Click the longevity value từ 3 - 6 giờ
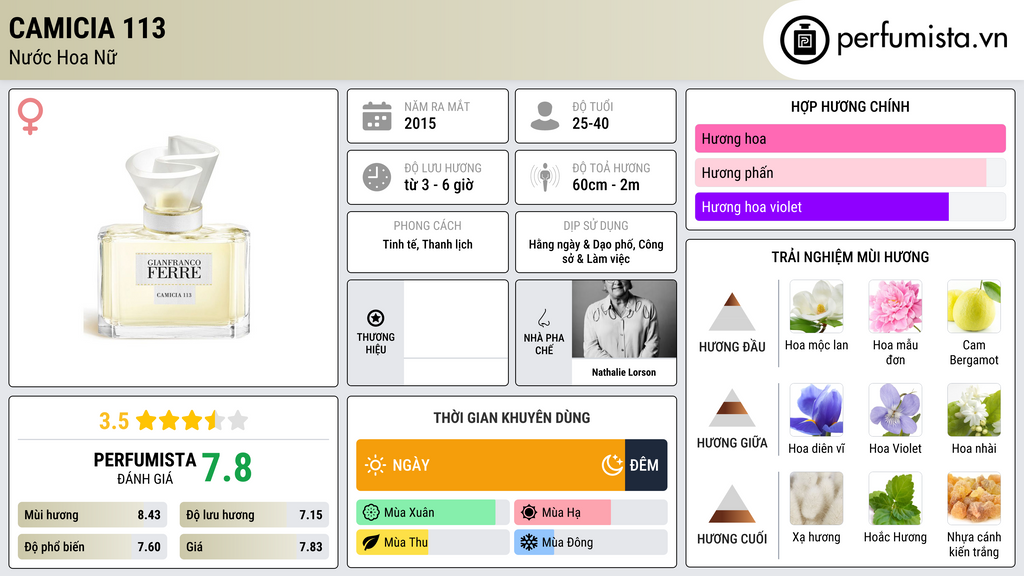Image resolution: width=1024 pixels, height=576 pixels. 438,185
